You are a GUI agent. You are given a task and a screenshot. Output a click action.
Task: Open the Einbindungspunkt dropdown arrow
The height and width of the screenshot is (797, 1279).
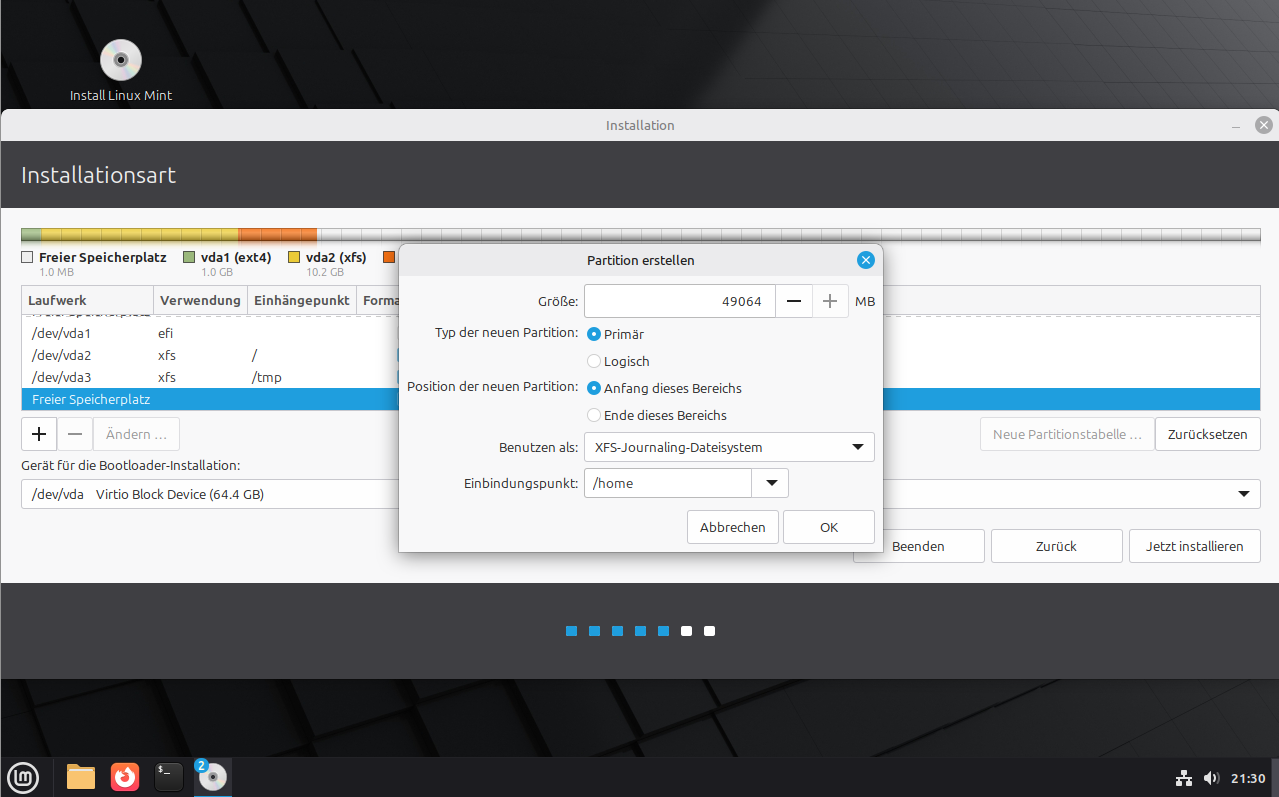coord(770,483)
